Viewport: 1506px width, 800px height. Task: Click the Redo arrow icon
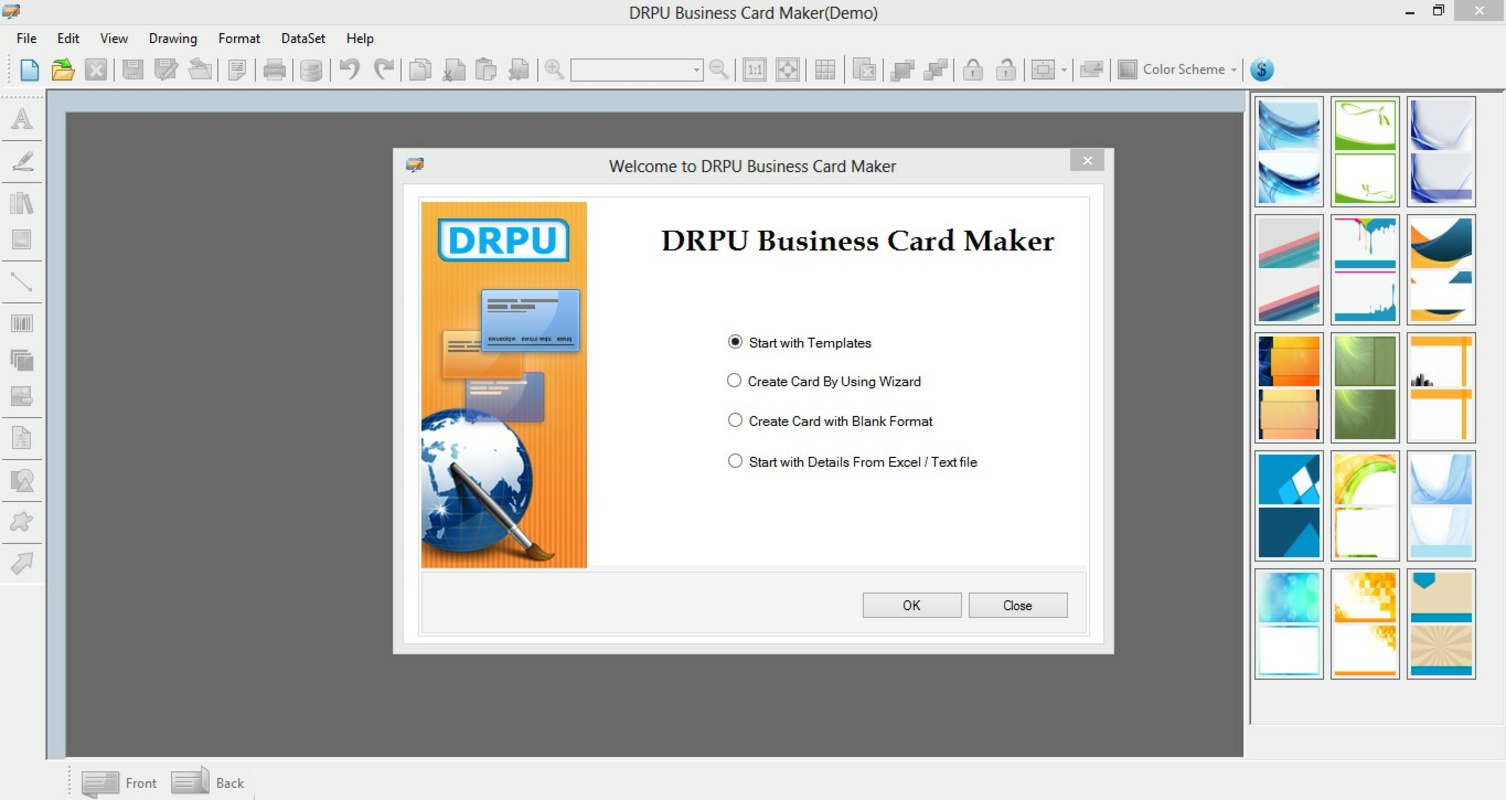(x=383, y=69)
